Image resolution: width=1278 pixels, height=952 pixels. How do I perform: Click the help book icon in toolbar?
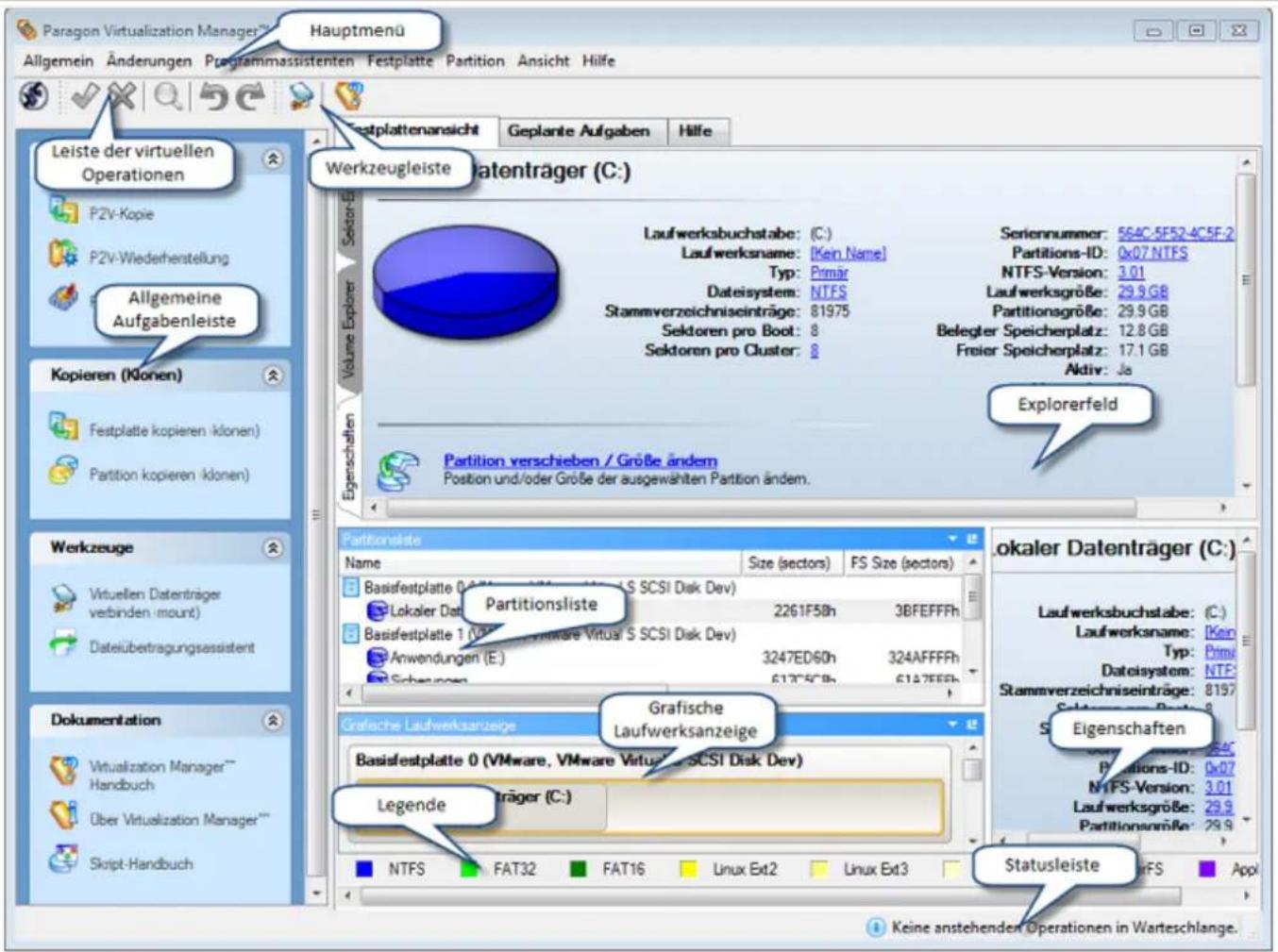(x=348, y=95)
